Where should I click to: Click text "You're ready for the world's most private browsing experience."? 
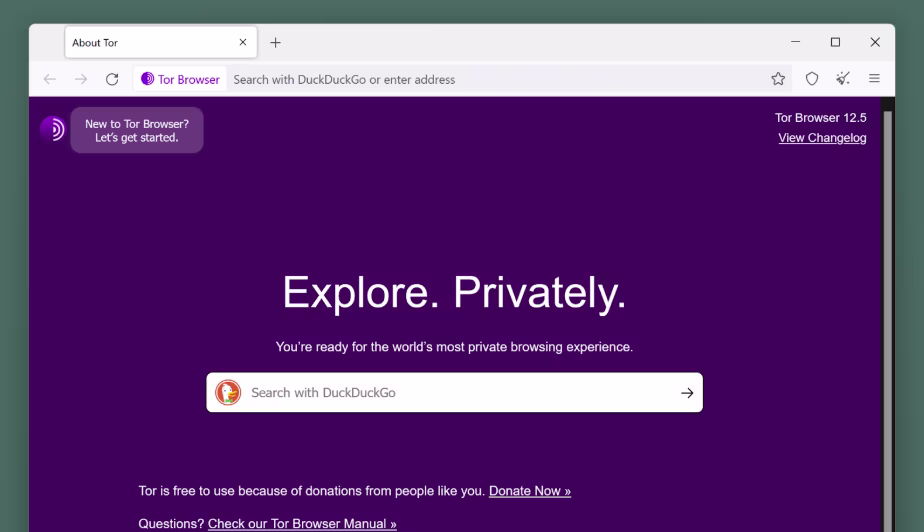pos(454,346)
